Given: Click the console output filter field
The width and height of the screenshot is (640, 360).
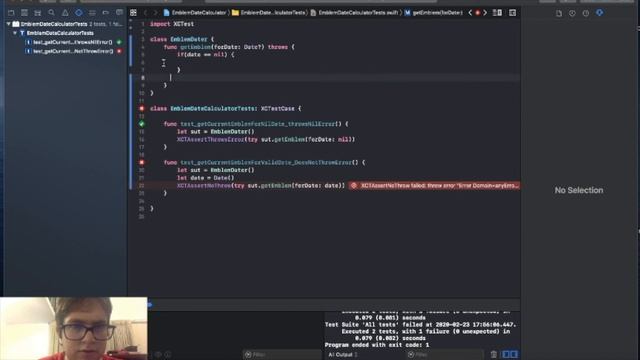Looking at the screenshot, I should point(445,355).
